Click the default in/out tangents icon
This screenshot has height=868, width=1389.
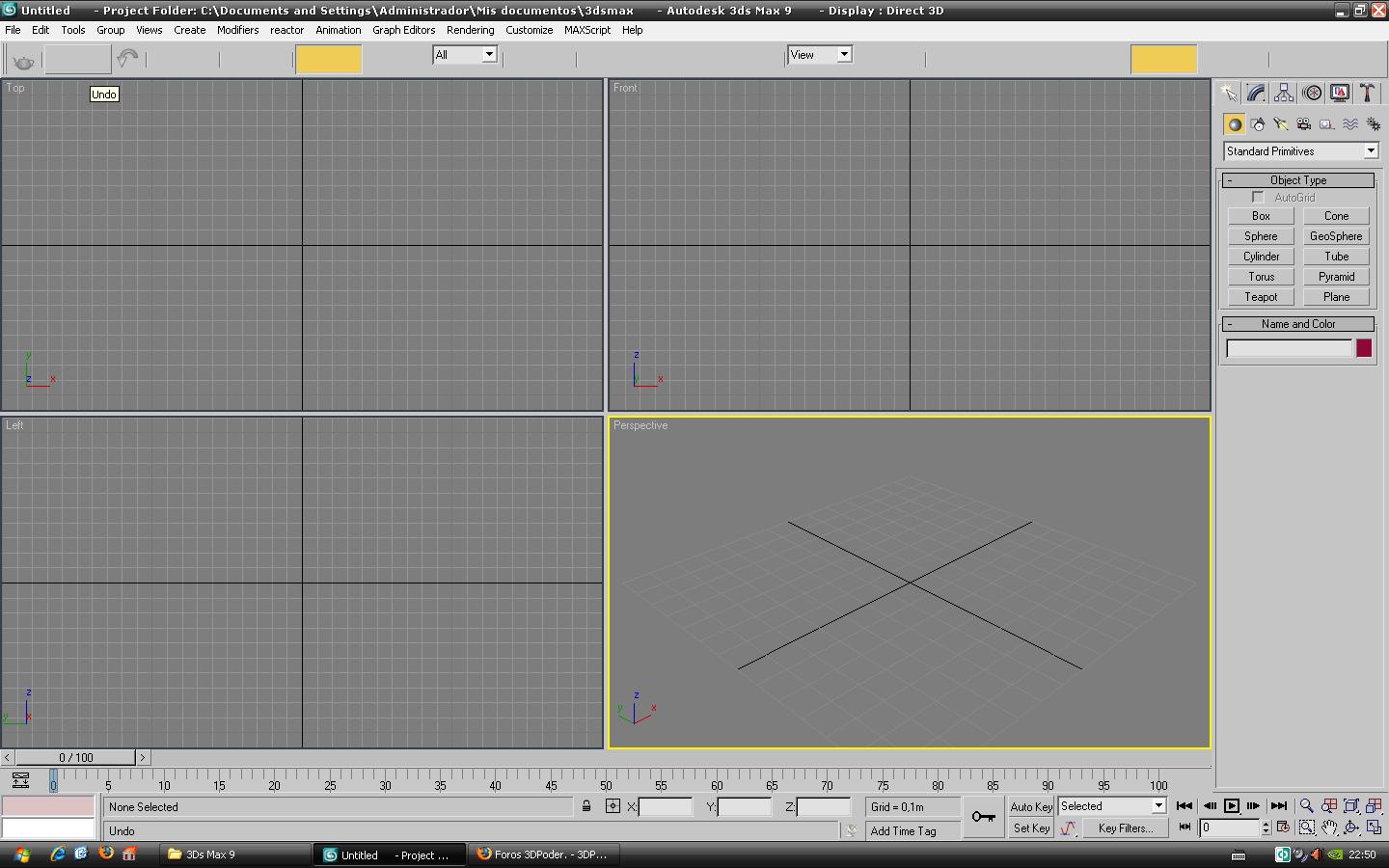pyautogui.click(x=1068, y=827)
